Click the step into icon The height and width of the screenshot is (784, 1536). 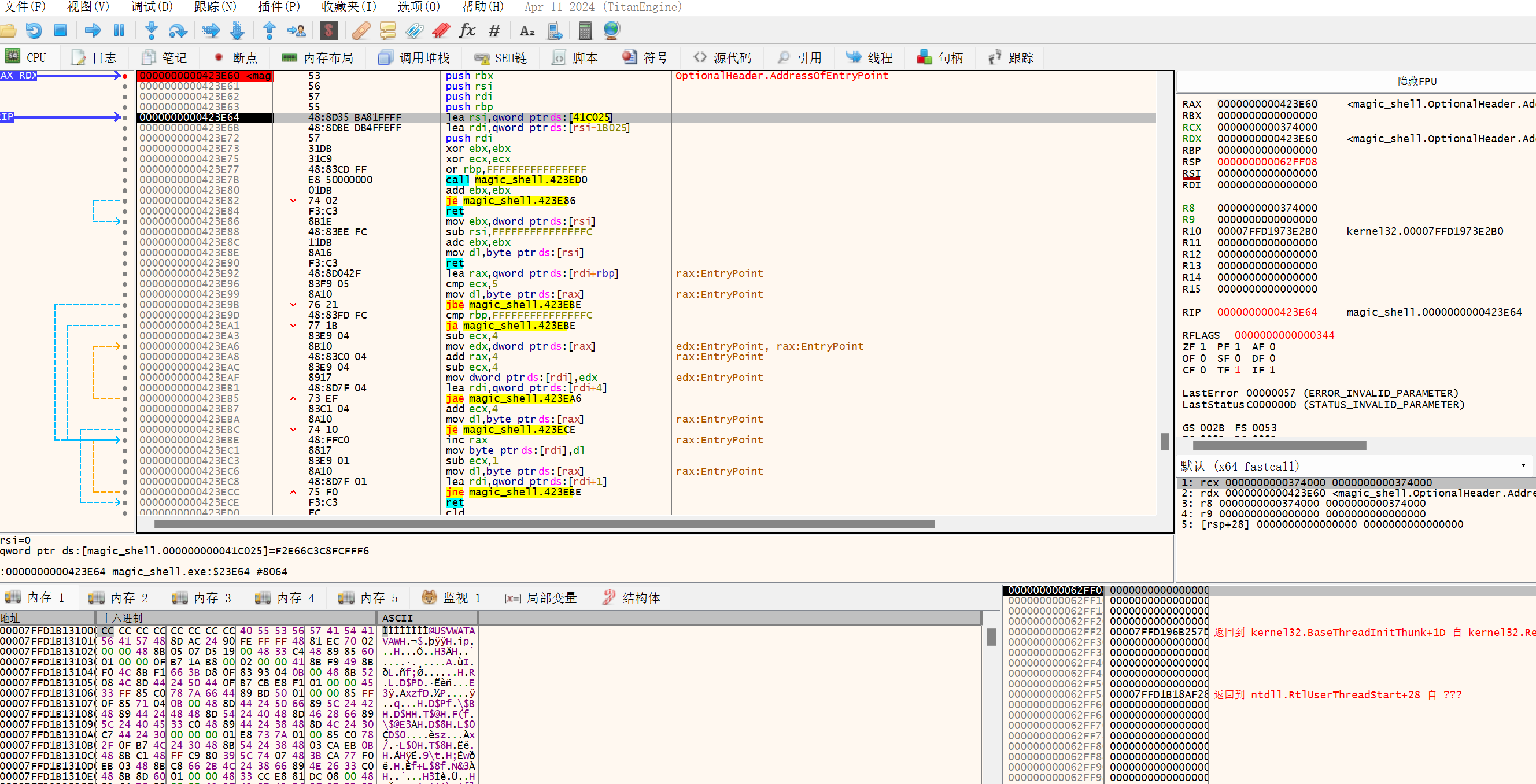pyautogui.click(x=152, y=31)
